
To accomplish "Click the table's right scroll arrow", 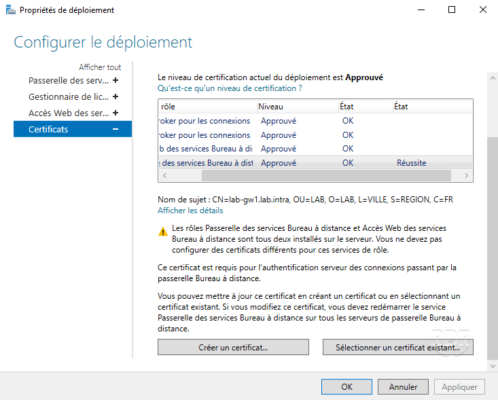I will (466, 175).
